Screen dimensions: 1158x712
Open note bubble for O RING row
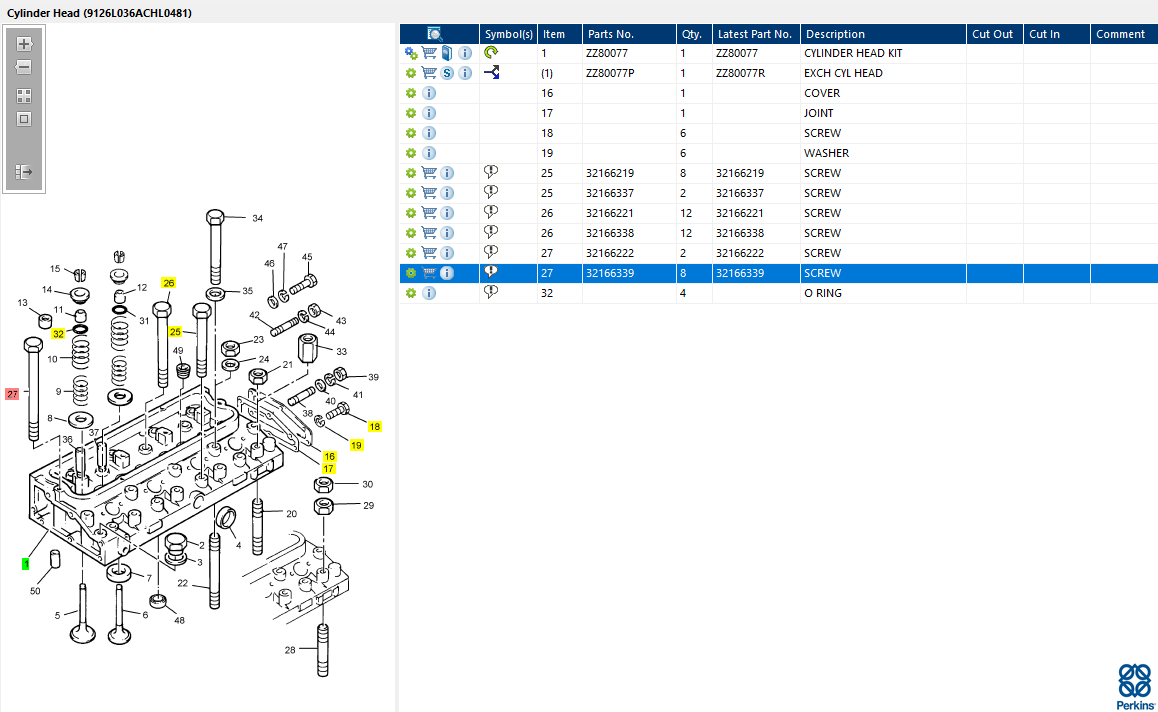490,292
